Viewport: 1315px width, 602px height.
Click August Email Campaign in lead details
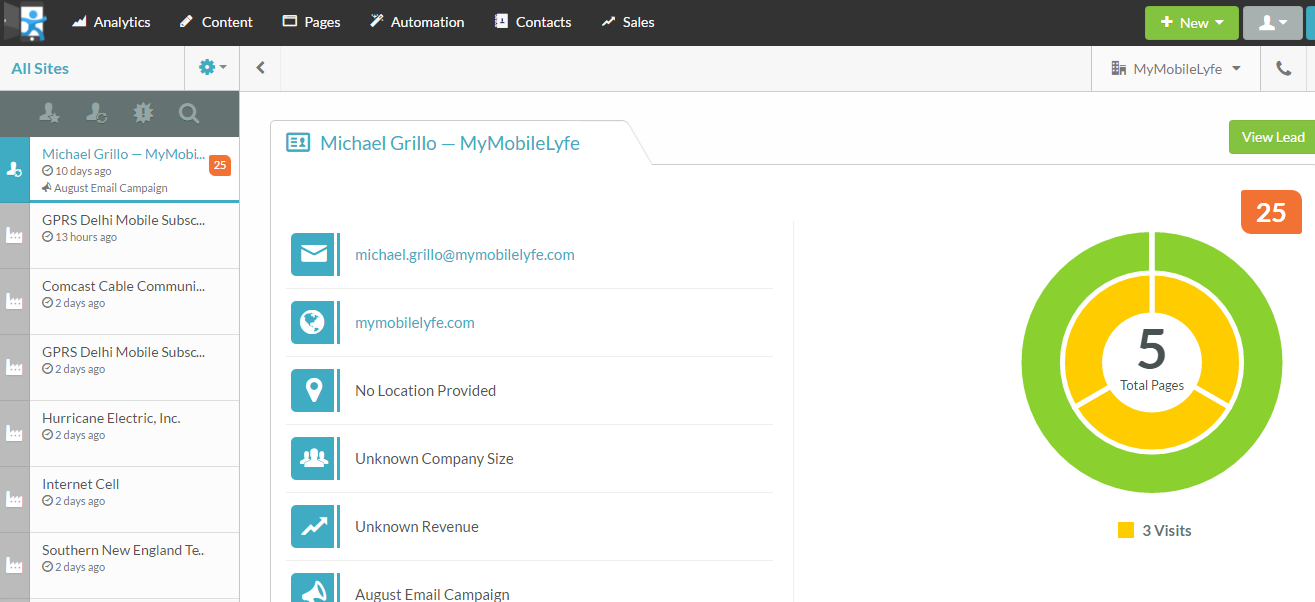(x=432, y=595)
